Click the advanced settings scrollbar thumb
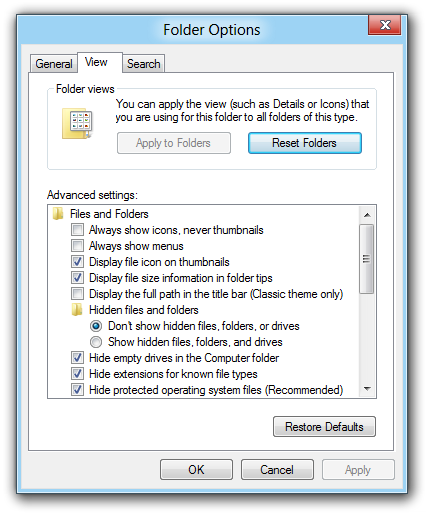Screen dimensions: 428x514 click(x=367, y=259)
